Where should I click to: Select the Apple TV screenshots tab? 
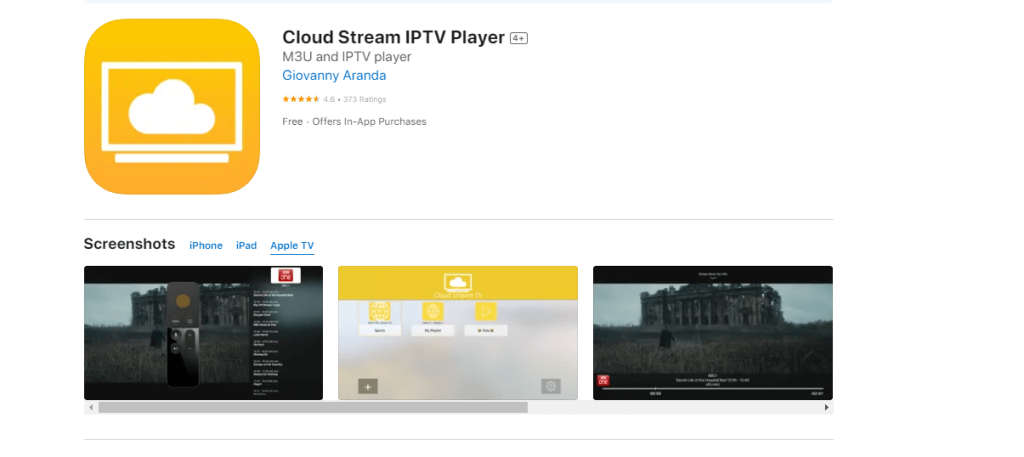[292, 245]
